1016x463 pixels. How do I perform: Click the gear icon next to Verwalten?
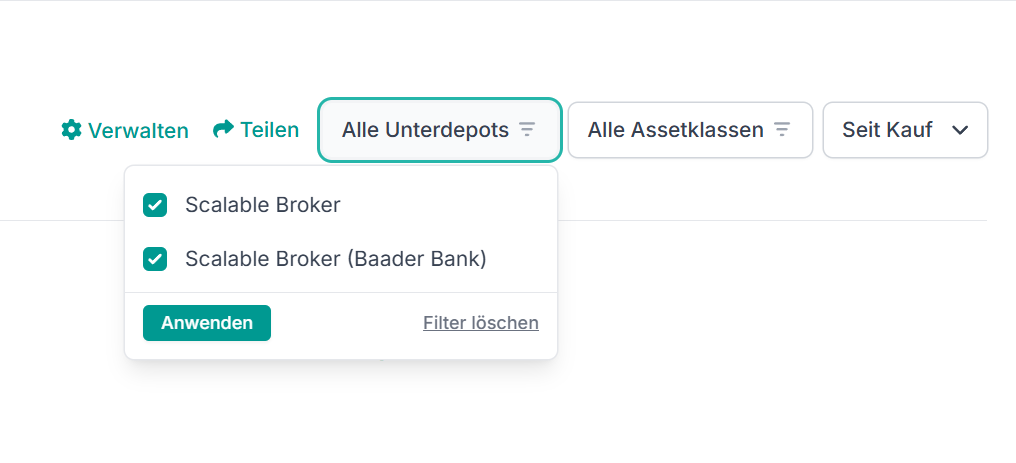click(71, 130)
